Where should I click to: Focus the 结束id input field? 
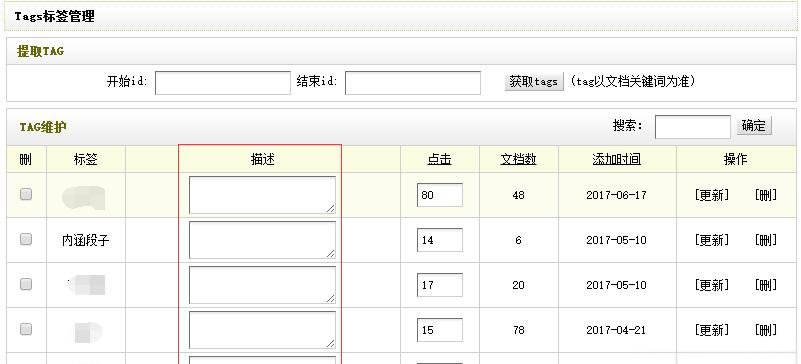(x=413, y=83)
